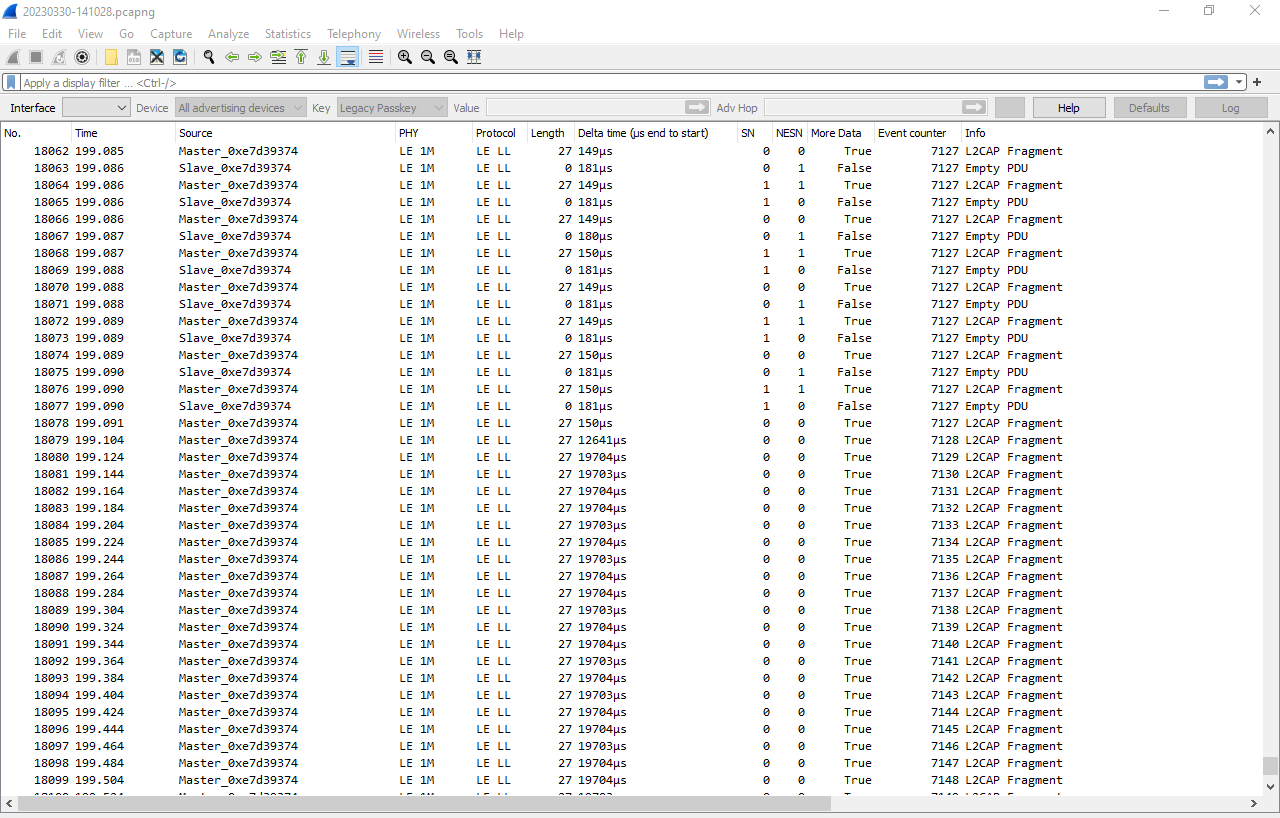Sort by Delta time column header
The height and width of the screenshot is (818, 1280).
(x=656, y=133)
